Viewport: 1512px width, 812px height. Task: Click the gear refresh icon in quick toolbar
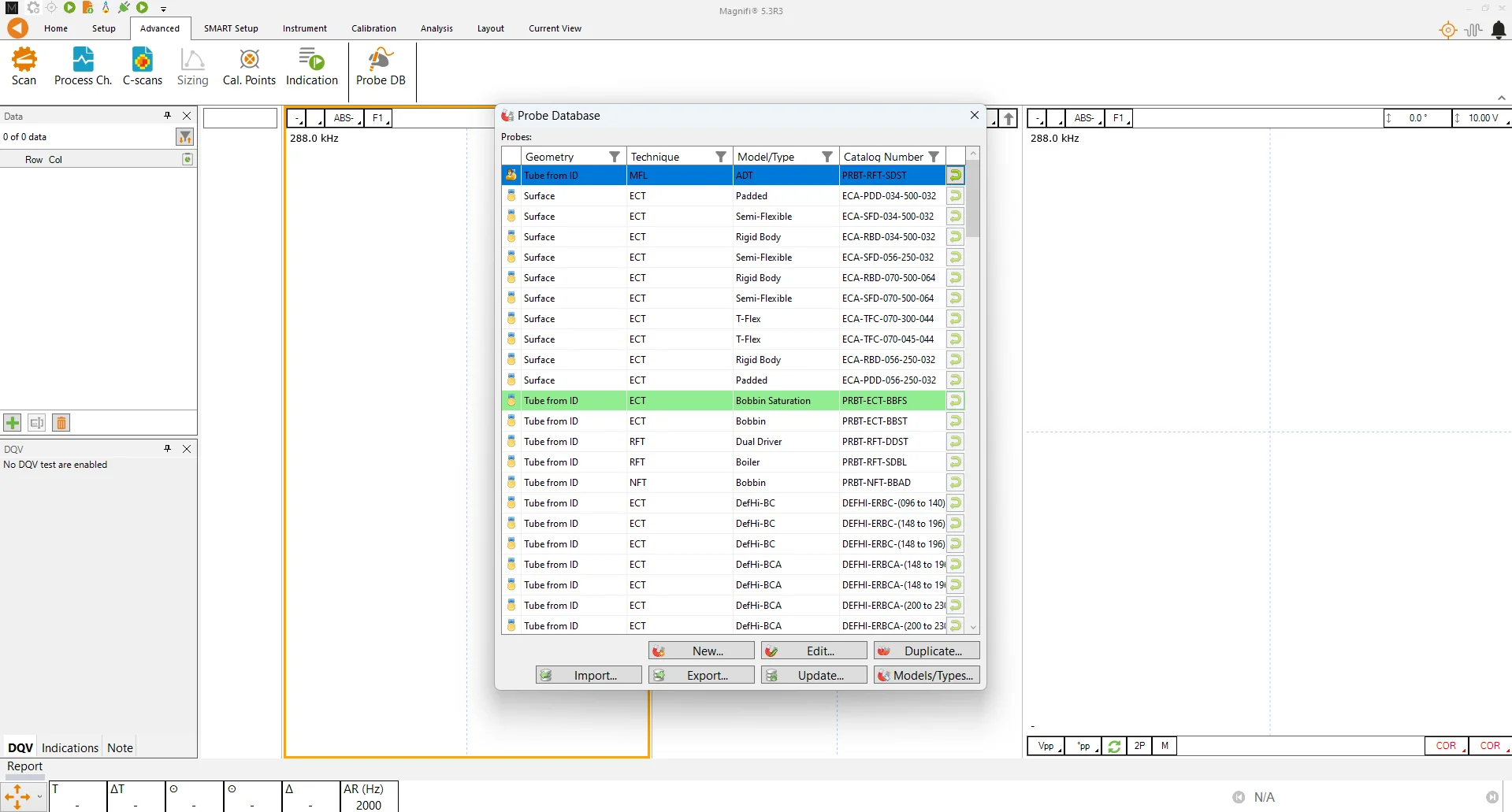click(33, 8)
